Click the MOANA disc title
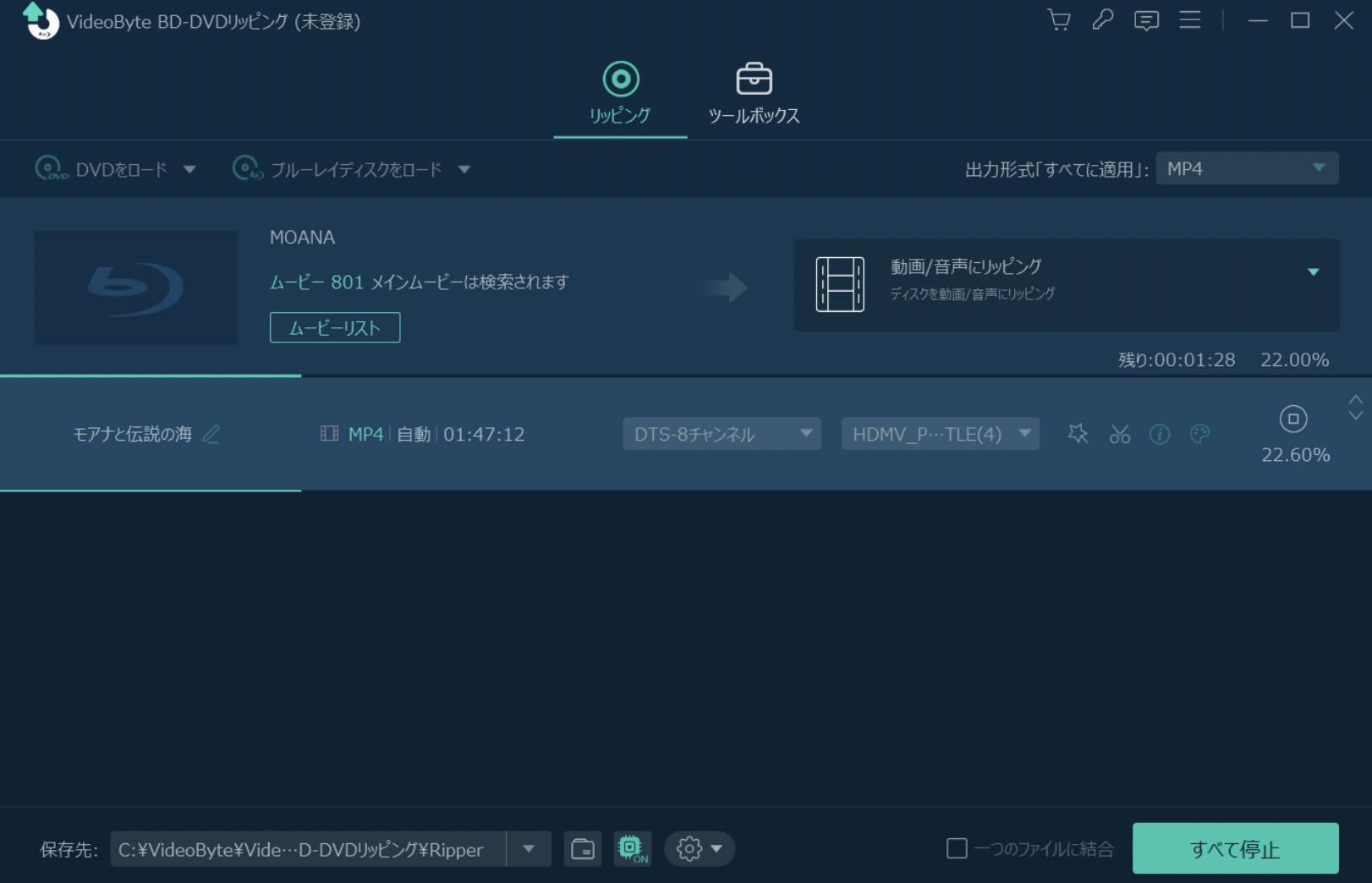The height and width of the screenshot is (883, 1372). pos(302,238)
